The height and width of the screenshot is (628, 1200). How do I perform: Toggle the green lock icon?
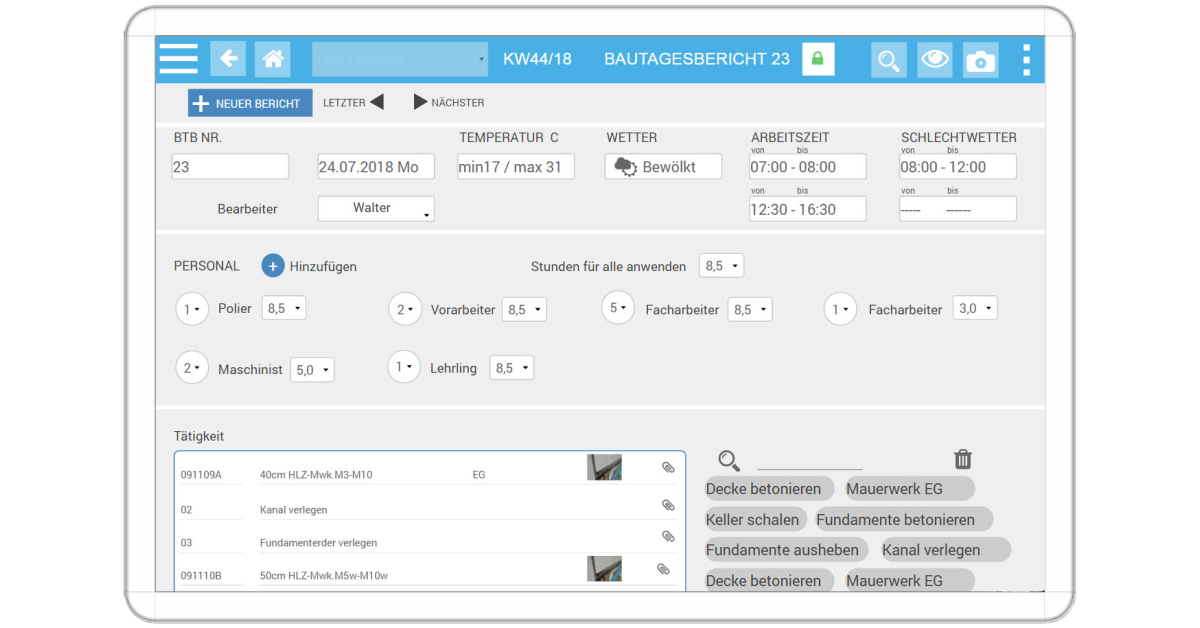[818, 58]
